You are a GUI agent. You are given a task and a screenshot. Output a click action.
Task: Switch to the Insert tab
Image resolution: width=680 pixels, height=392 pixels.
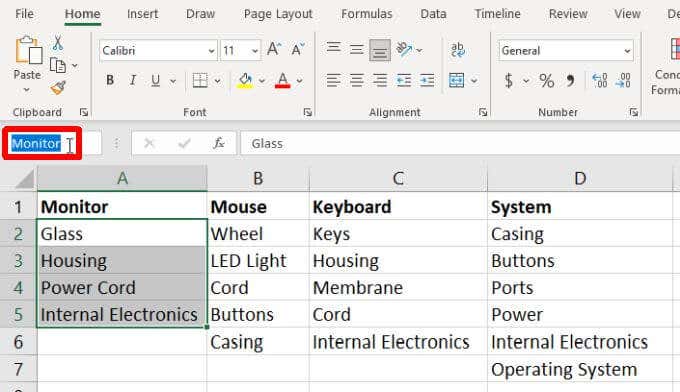[x=142, y=14]
